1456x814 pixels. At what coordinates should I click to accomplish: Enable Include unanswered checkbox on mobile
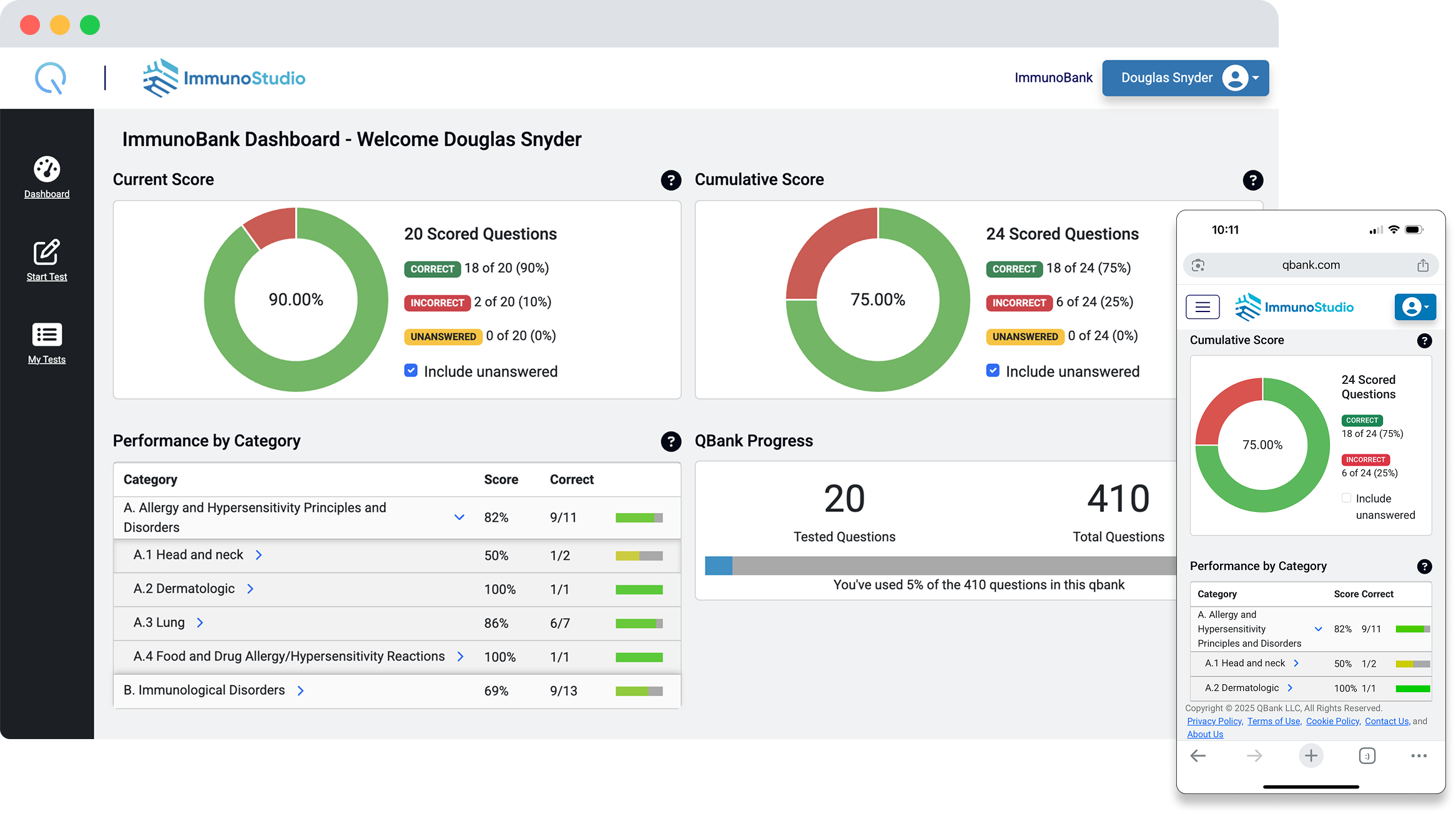pyautogui.click(x=1347, y=498)
